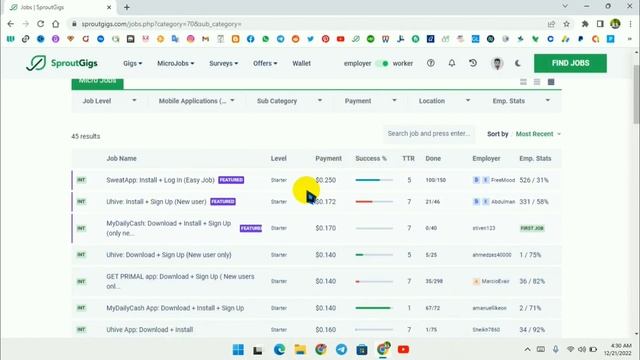
Task: Open Telegram bookmark in bookmarks bar
Action: [x=281, y=39]
